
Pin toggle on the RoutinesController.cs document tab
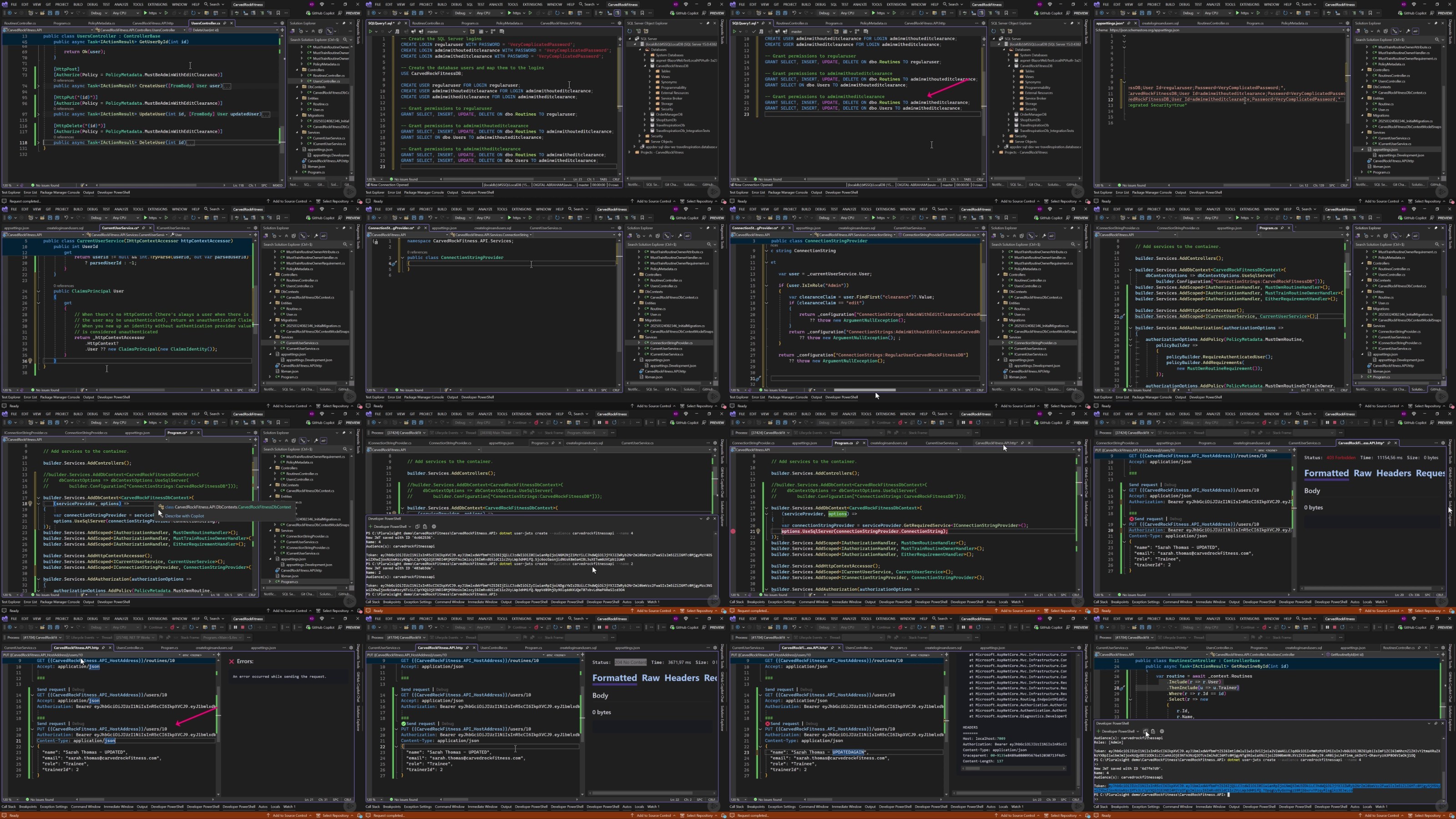click(1419, 648)
